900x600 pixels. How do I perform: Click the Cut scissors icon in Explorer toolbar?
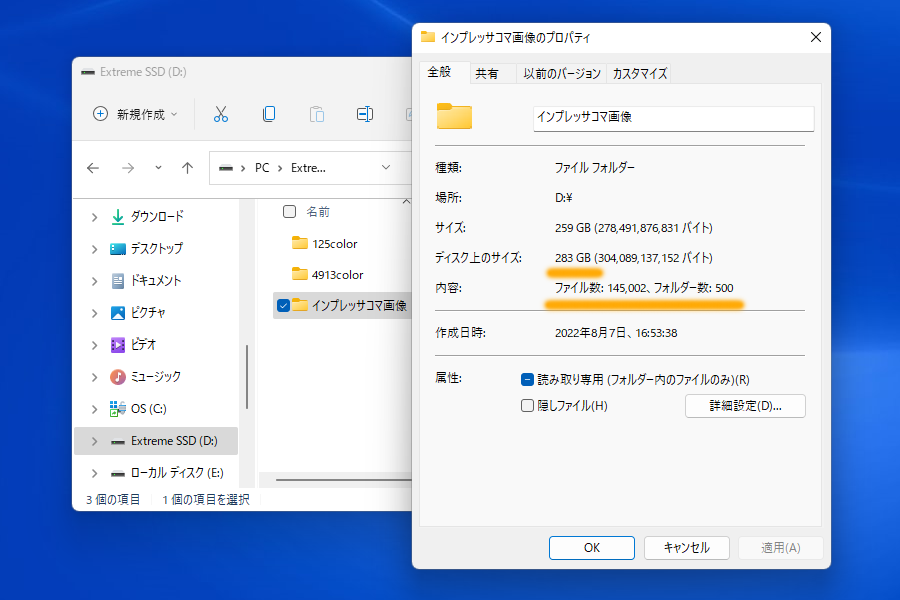point(221,114)
